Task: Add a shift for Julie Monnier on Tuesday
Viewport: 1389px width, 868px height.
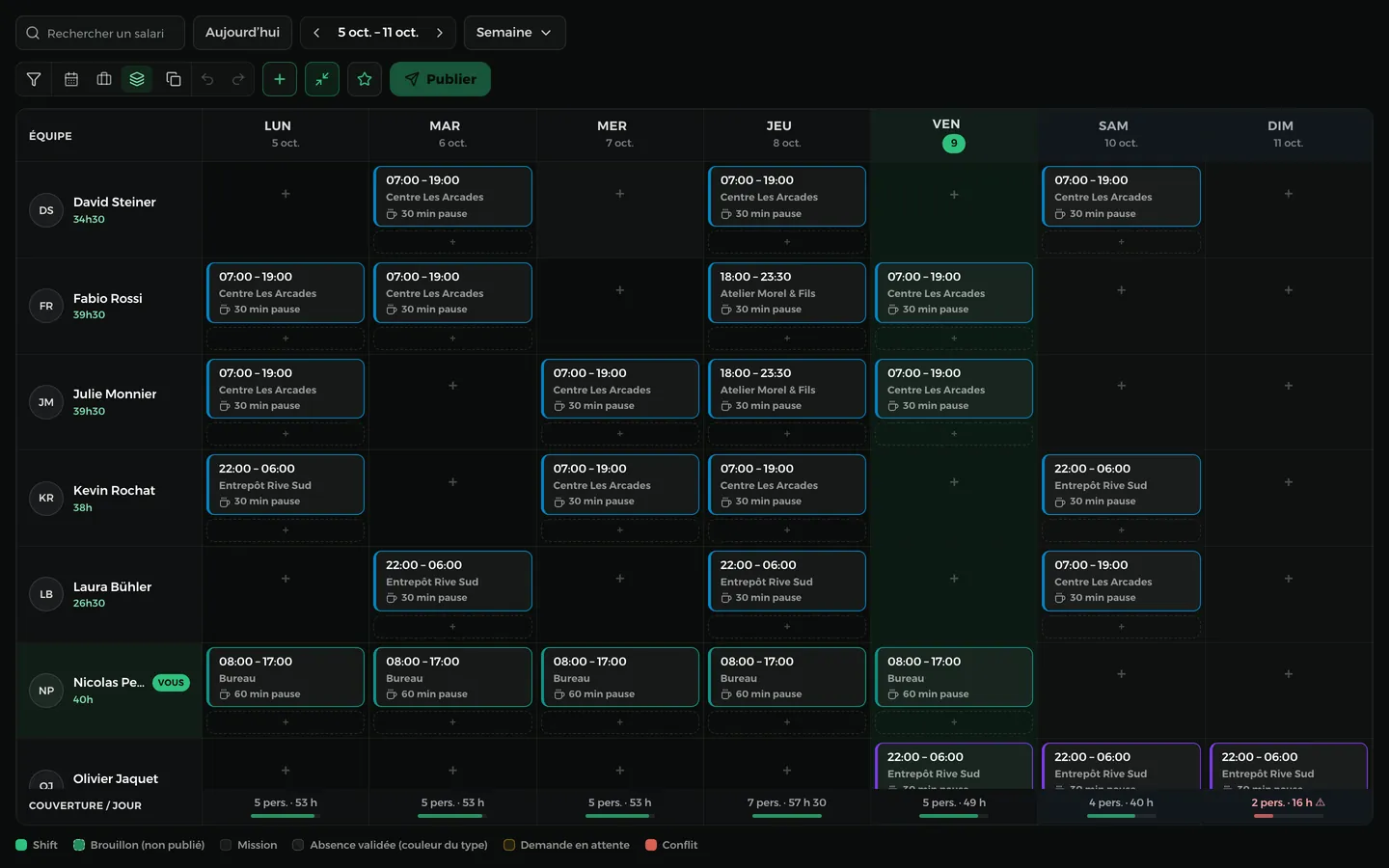Action: [x=452, y=386]
